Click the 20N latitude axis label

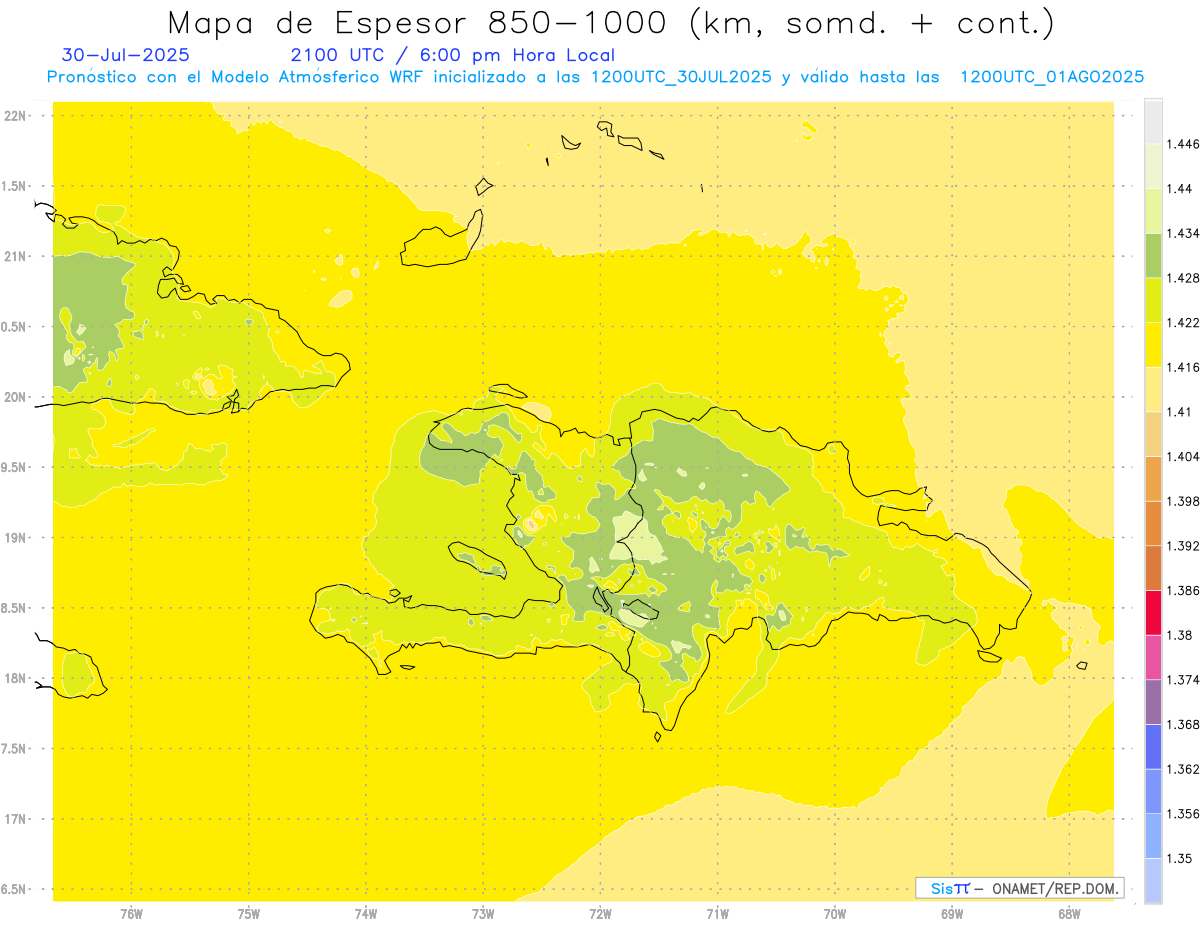(x=15, y=397)
